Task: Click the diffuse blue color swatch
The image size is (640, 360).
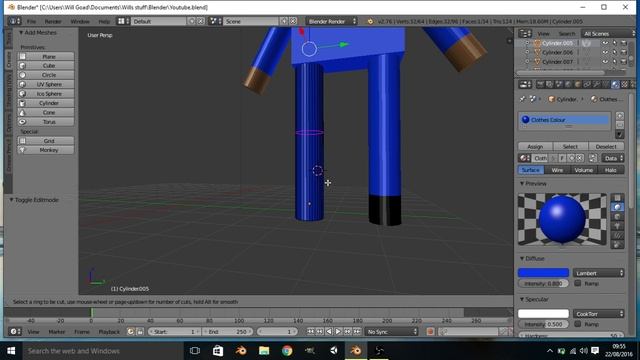Action: click(543, 273)
